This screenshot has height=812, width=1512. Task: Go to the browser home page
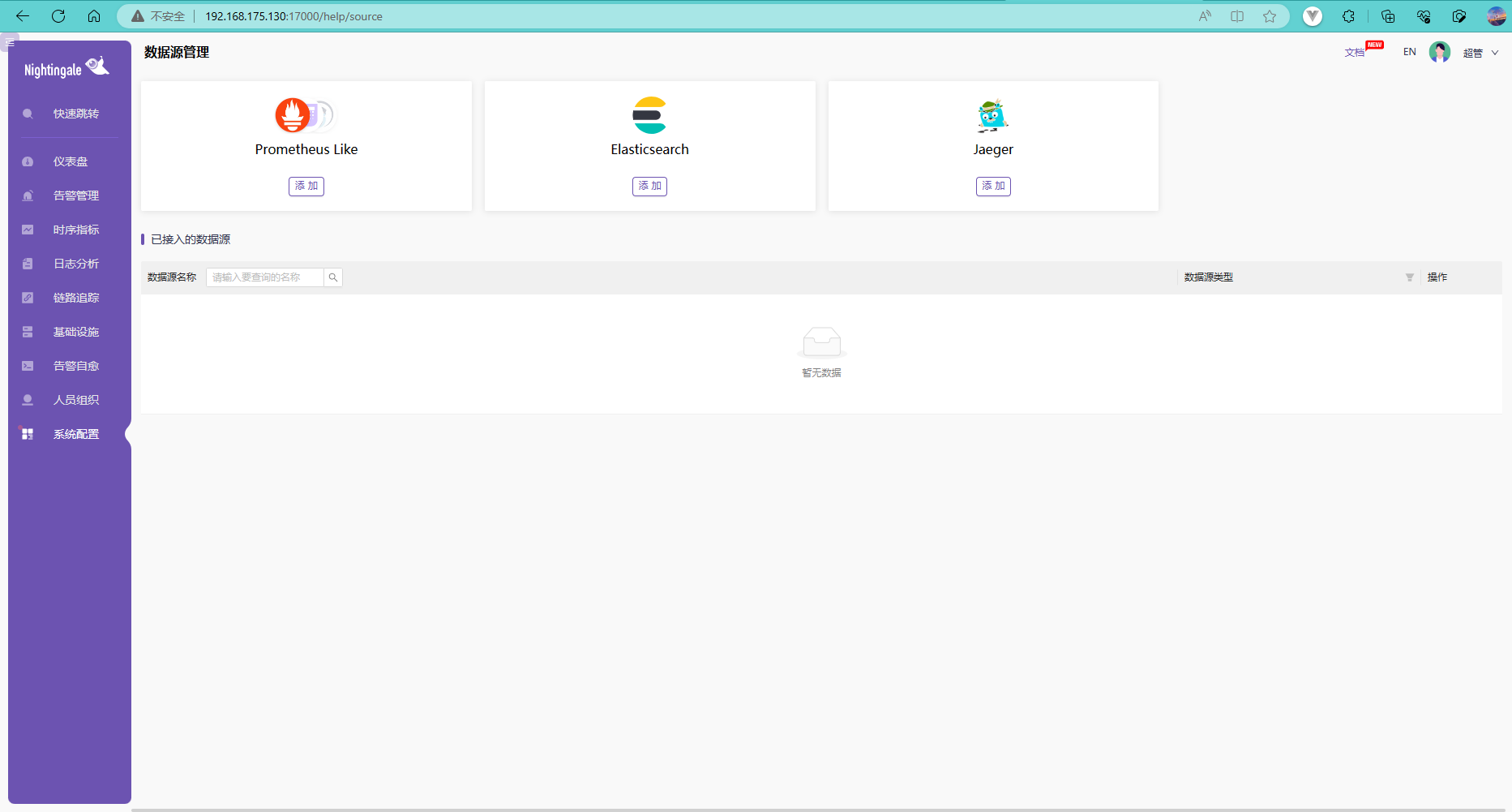(94, 16)
